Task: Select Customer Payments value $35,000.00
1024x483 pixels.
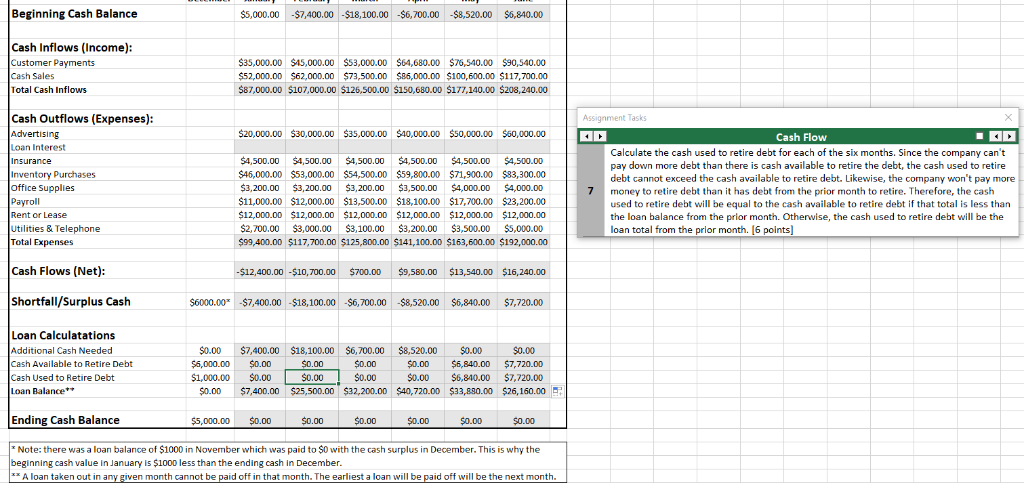Action: (261, 63)
